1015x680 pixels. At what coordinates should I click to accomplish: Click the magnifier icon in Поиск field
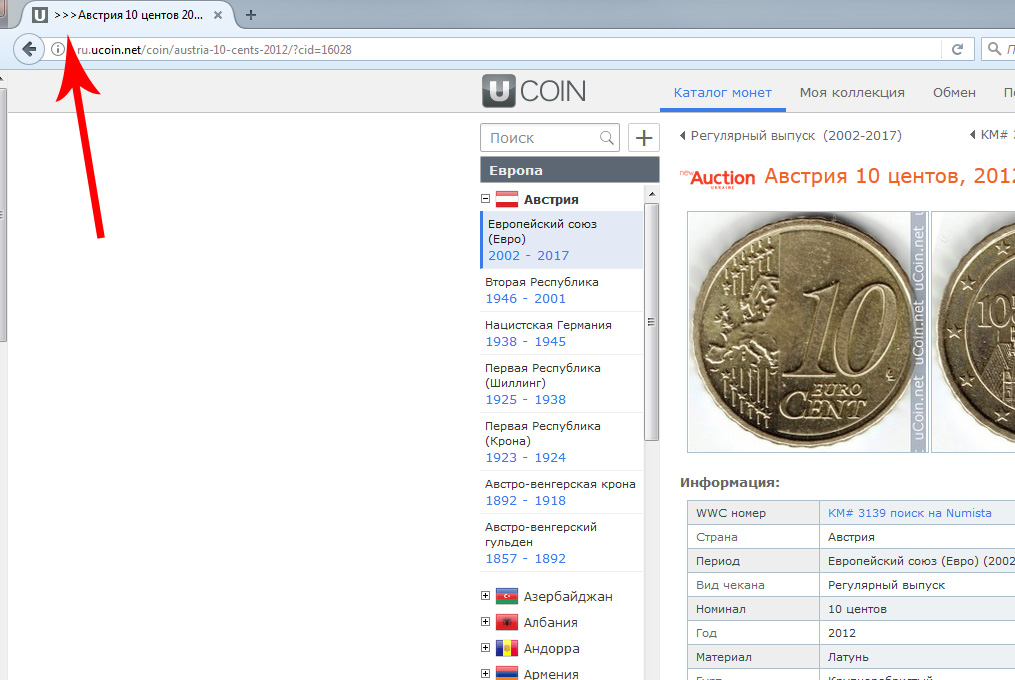[x=607, y=138]
